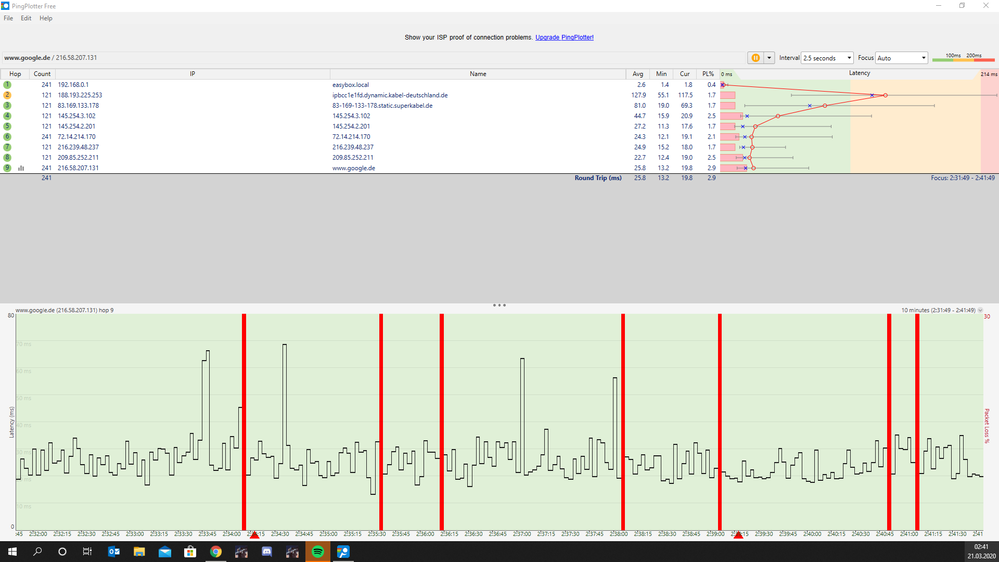Open the File menu
The height and width of the screenshot is (562, 999).
coord(8,18)
